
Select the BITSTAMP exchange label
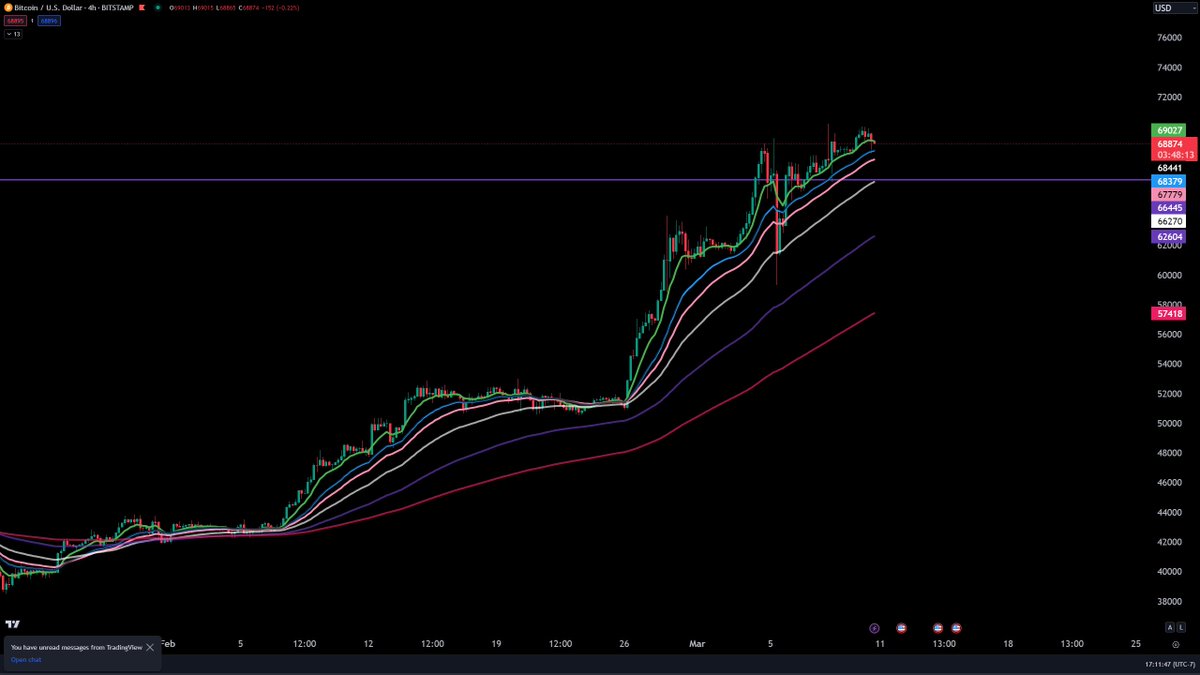117,7
